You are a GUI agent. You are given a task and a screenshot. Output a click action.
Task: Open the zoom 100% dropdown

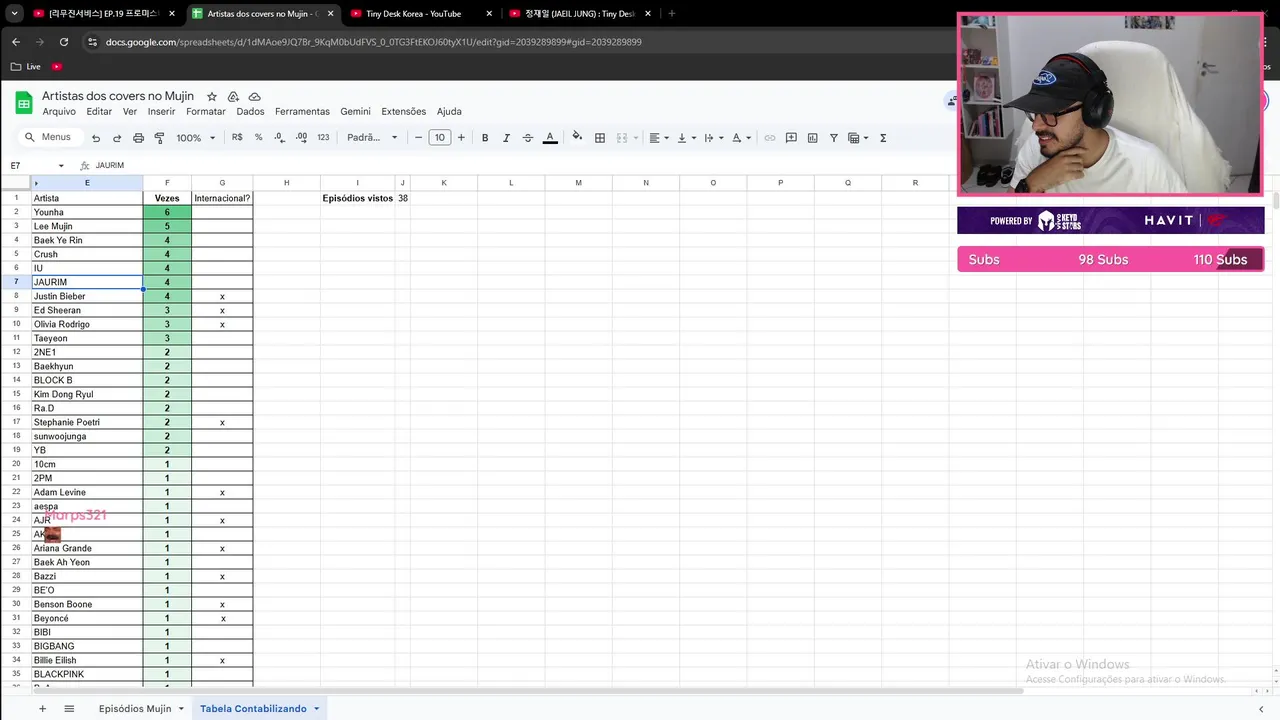[194, 138]
